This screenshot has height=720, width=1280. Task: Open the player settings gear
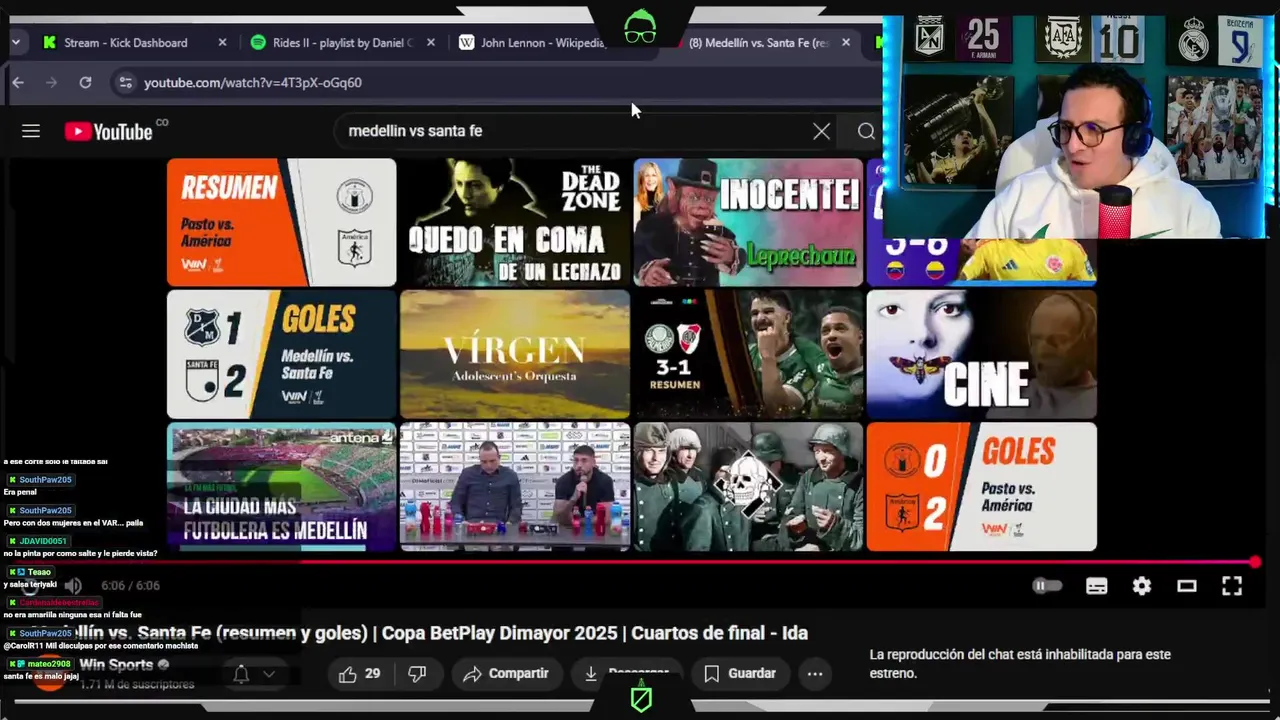click(1141, 586)
